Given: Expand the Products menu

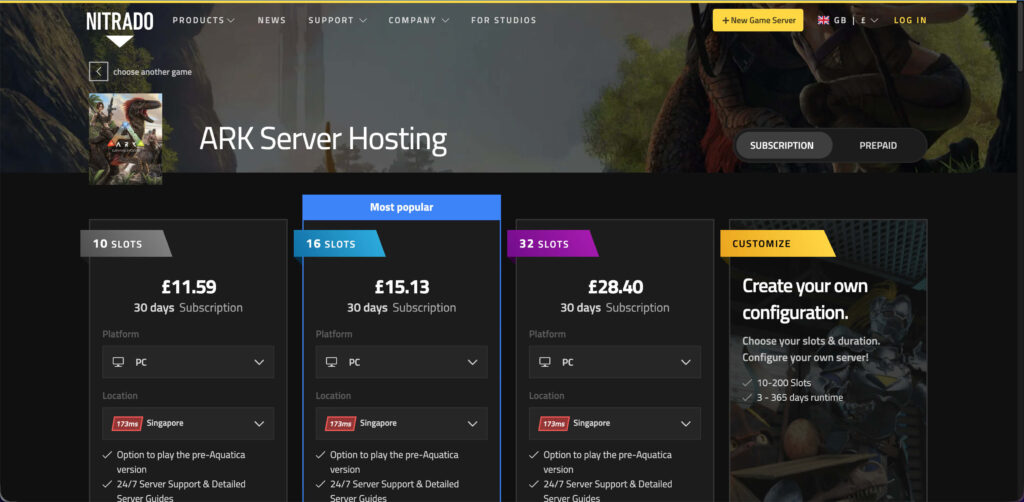Looking at the screenshot, I should click(x=203, y=20).
